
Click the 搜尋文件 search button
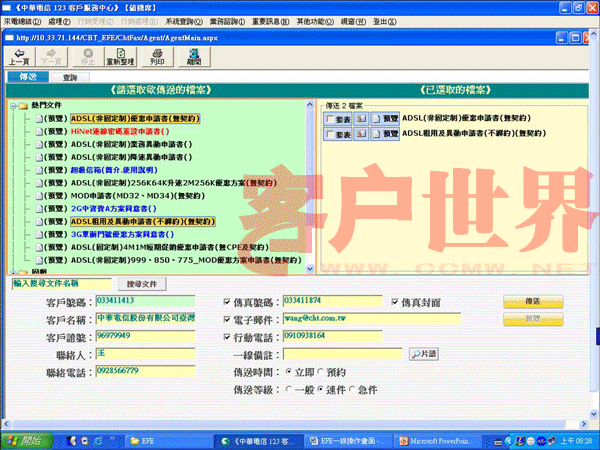(142, 284)
